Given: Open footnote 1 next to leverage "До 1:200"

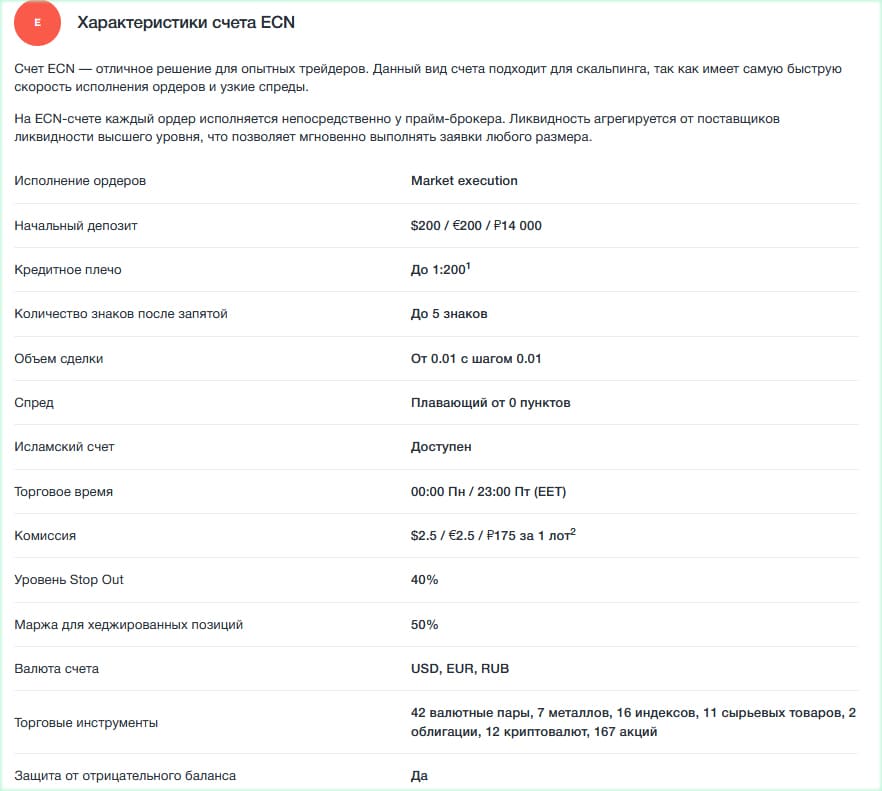Looking at the screenshot, I should [x=469, y=265].
